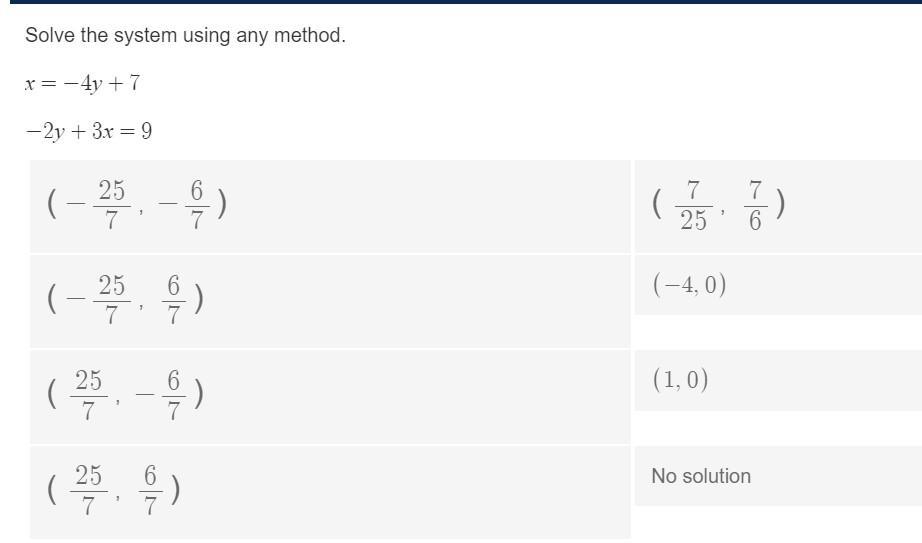
Task: Click the "= 9" in the second equation
Action: pyautogui.click(x=139, y=131)
